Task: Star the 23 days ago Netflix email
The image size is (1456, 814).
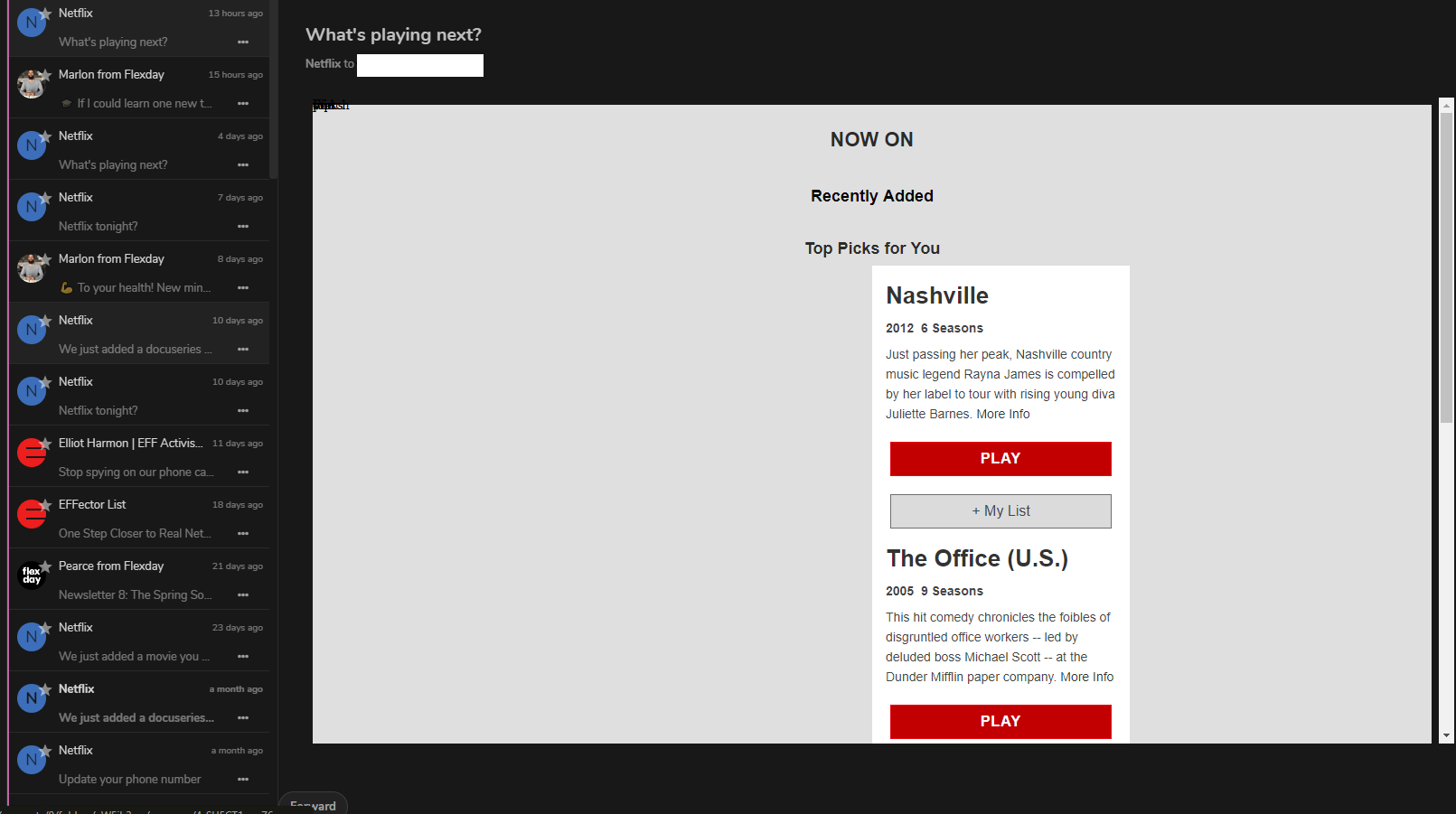Action: (x=45, y=627)
